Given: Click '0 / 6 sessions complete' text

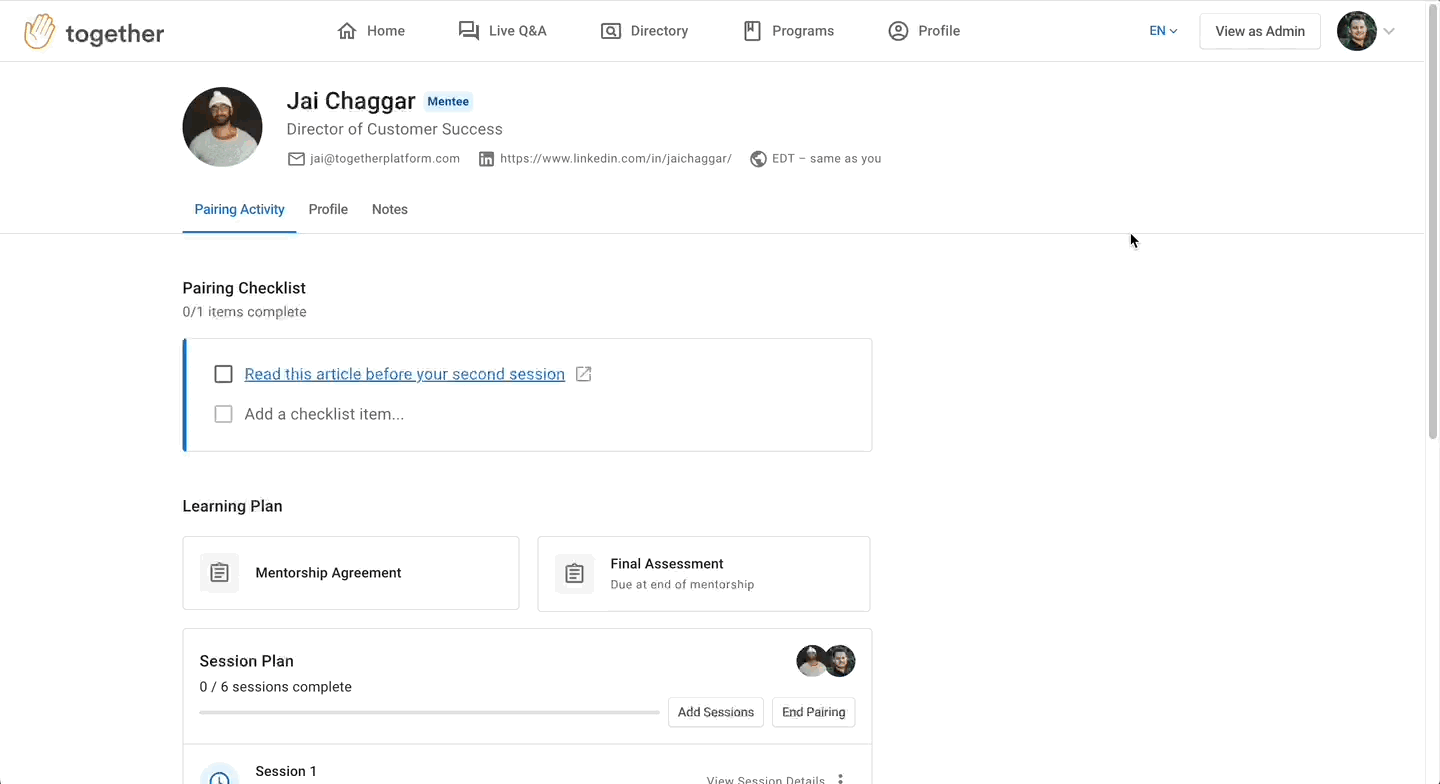Looking at the screenshot, I should point(276,687).
